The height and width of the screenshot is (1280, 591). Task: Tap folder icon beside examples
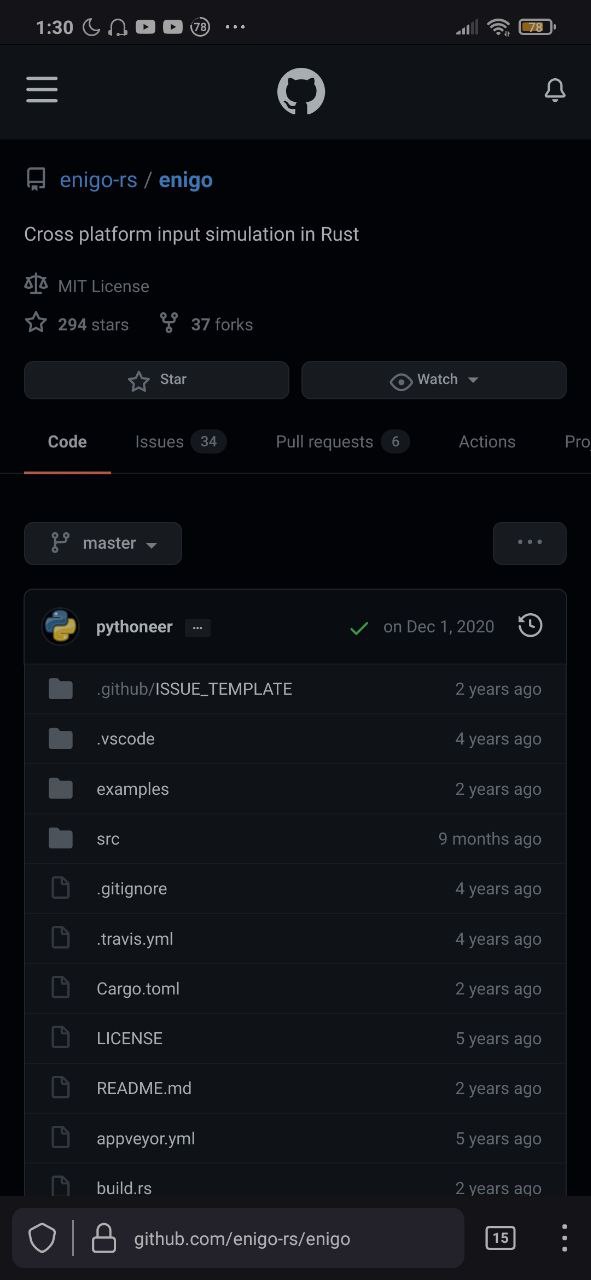click(x=61, y=789)
